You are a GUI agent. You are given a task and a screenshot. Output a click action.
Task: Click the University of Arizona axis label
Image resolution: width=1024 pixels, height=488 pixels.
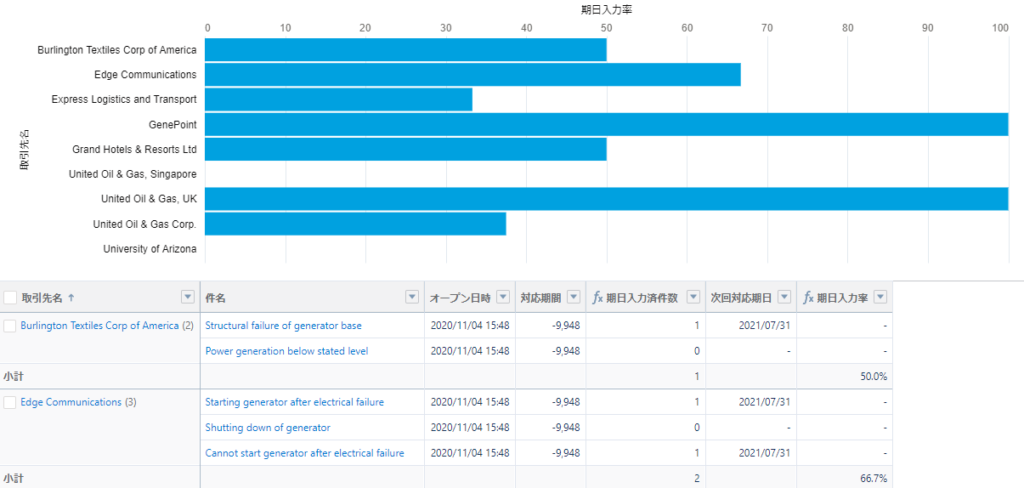pyautogui.click(x=150, y=249)
